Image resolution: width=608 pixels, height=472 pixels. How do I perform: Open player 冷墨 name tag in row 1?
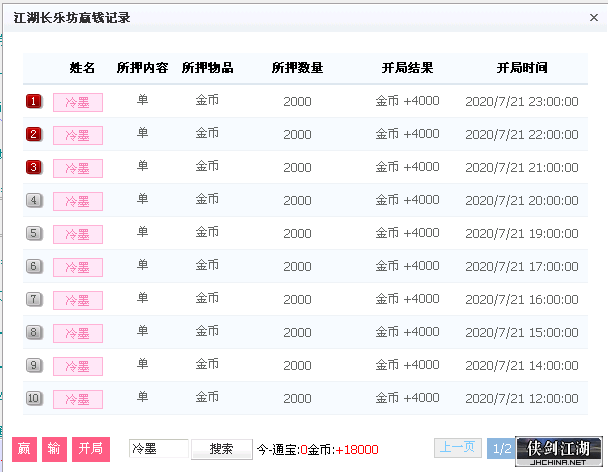click(x=78, y=102)
